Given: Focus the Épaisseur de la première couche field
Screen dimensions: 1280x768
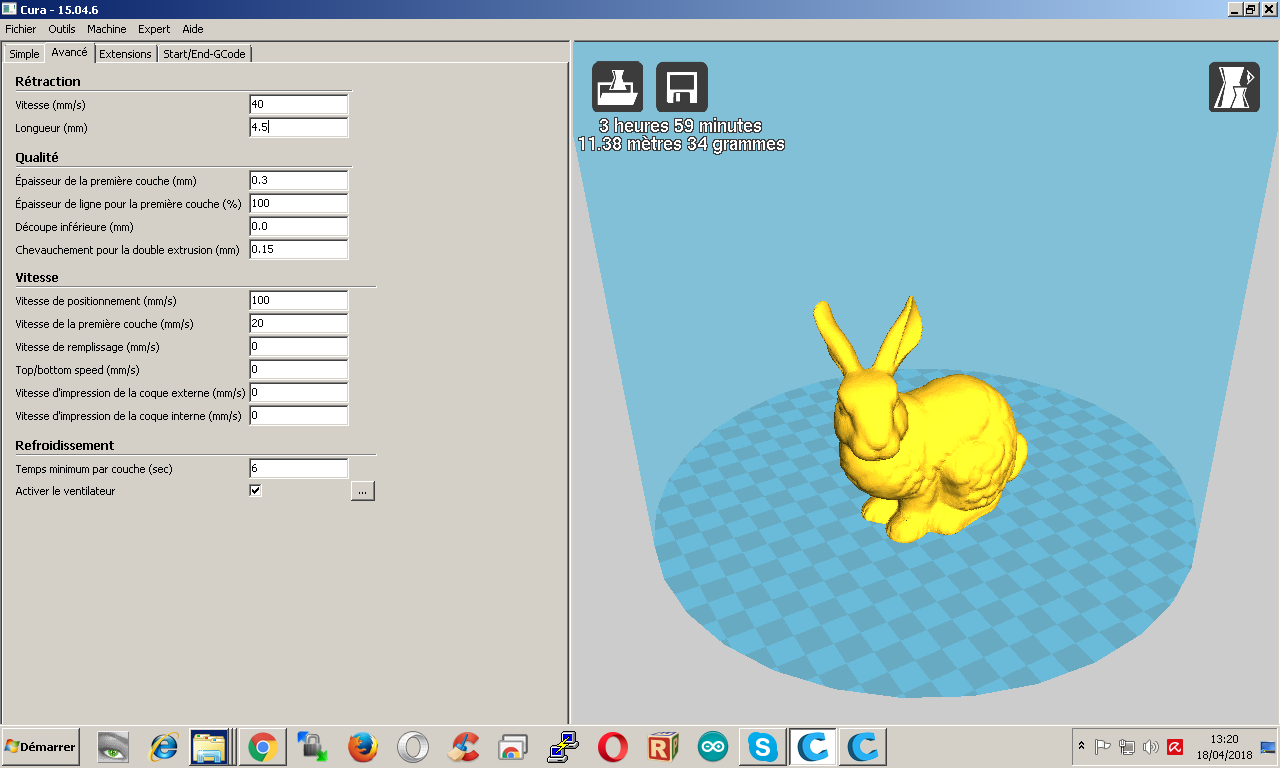Looking at the screenshot, I should click(x=299, y=180).
